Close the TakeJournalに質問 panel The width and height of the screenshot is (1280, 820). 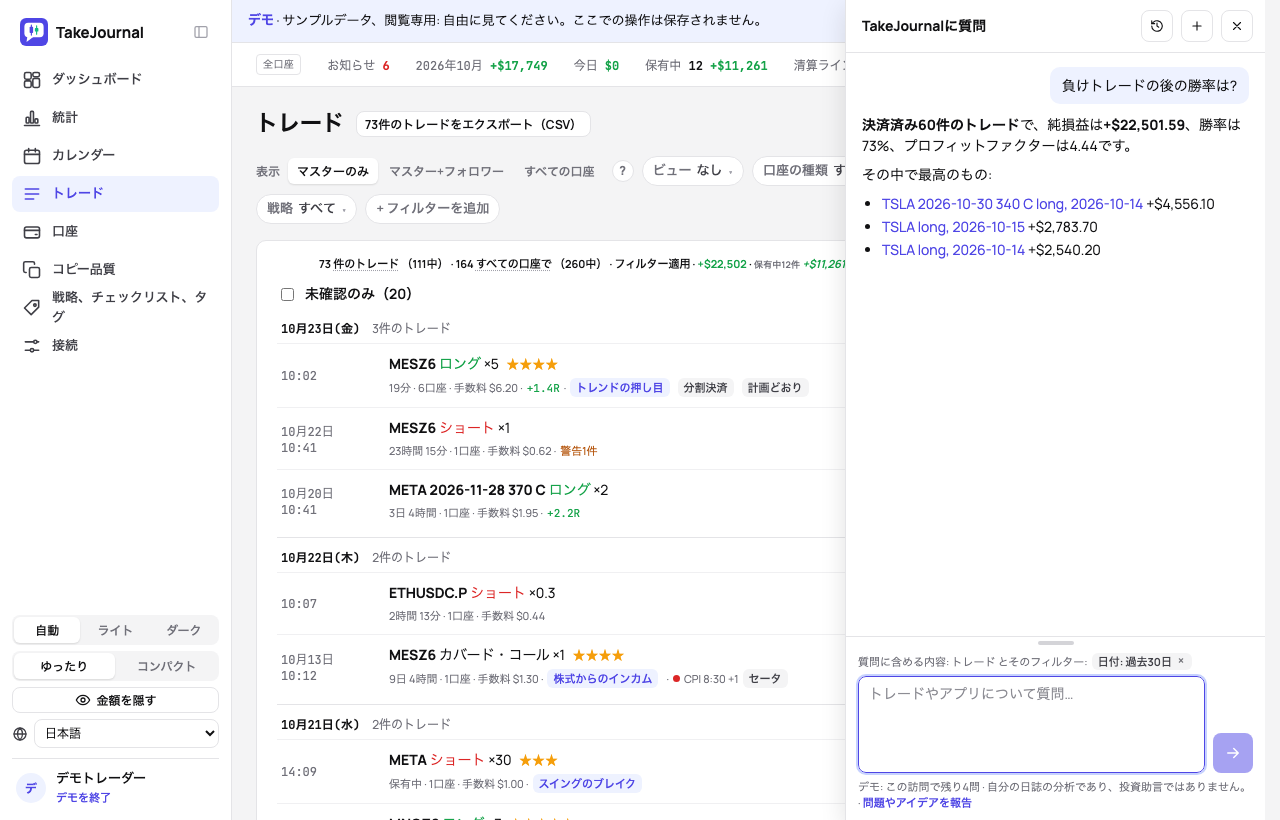click(1237, 26)
